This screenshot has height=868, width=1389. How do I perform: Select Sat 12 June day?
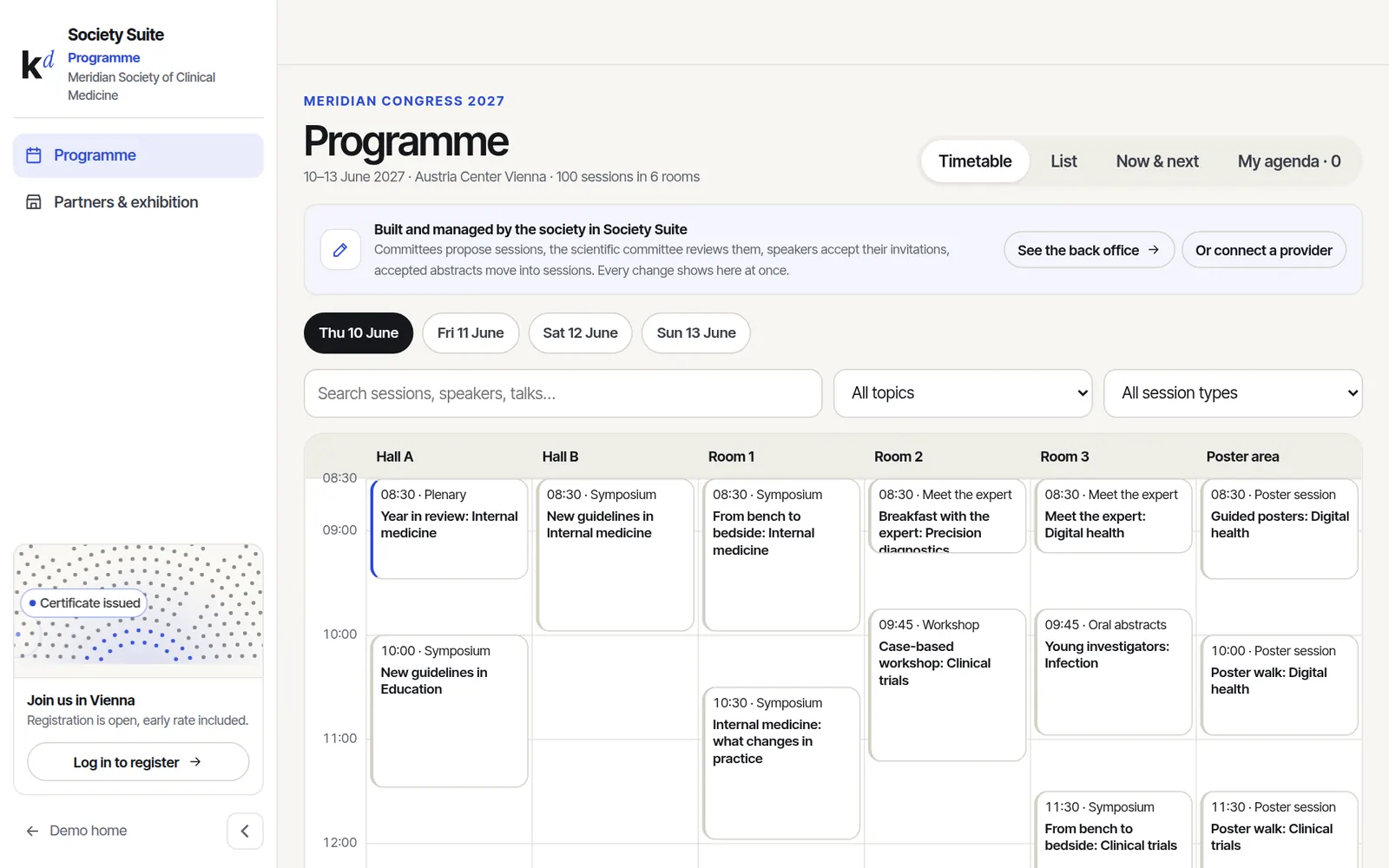[x=580, y=333]
